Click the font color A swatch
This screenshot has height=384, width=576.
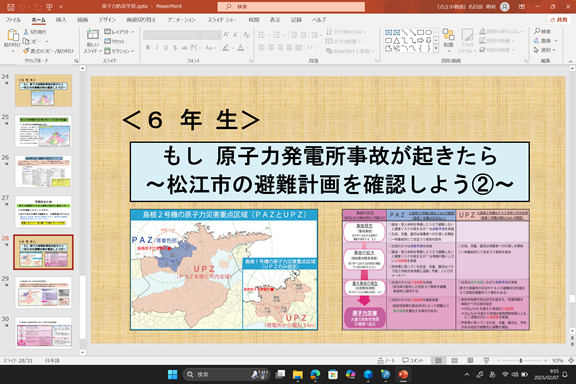pos(240,48)
